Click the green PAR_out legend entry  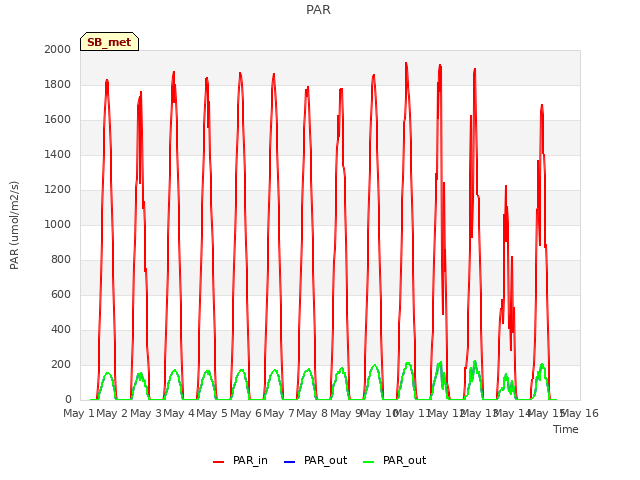pos(394,460)
